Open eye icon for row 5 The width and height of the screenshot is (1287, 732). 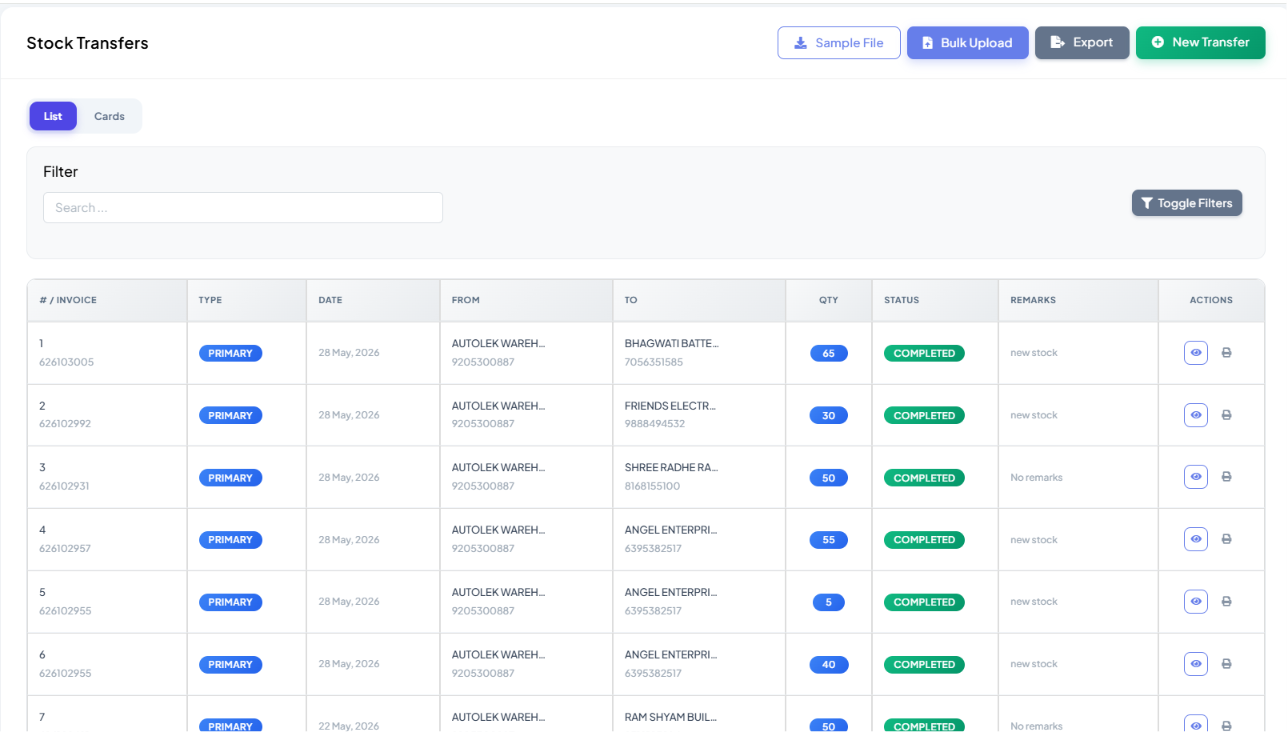point(1196,602)
